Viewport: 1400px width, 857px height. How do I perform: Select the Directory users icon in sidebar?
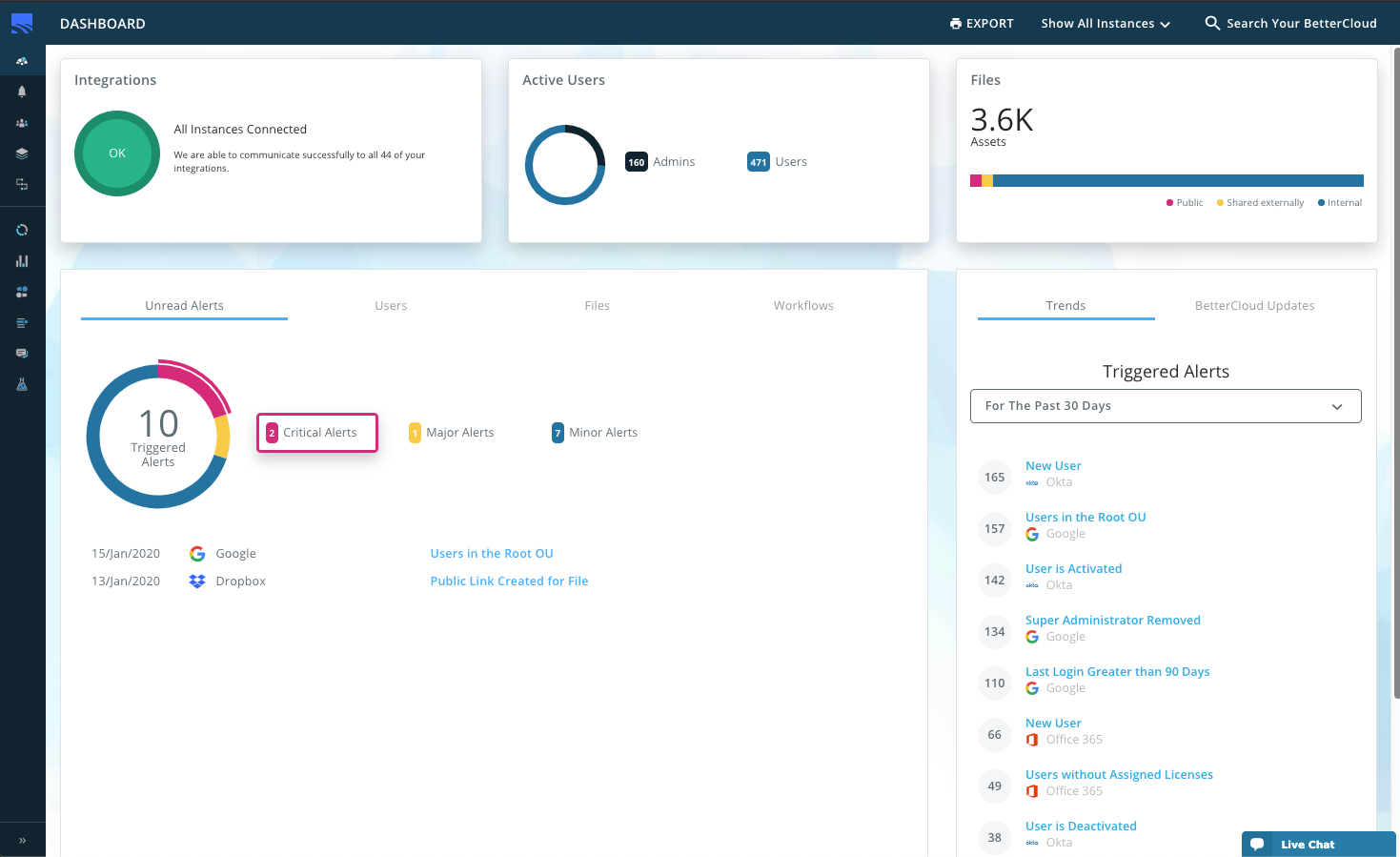tap(22, 122)
